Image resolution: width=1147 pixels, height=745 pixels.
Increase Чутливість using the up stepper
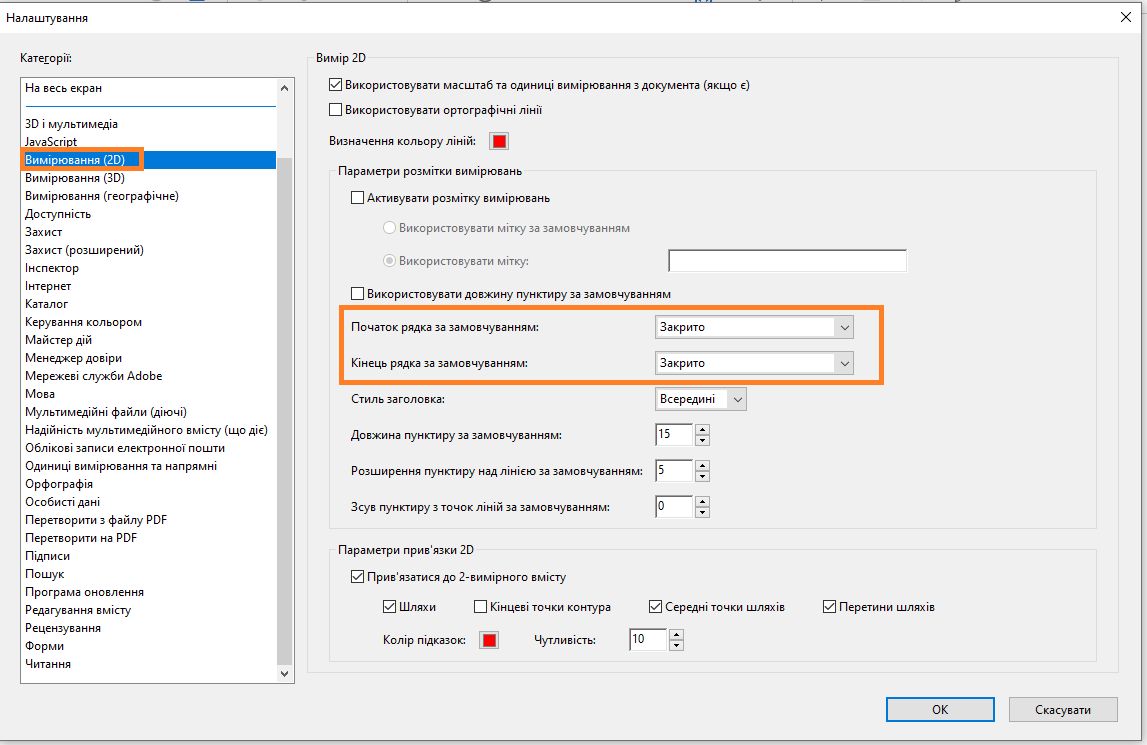coord(677,634)
